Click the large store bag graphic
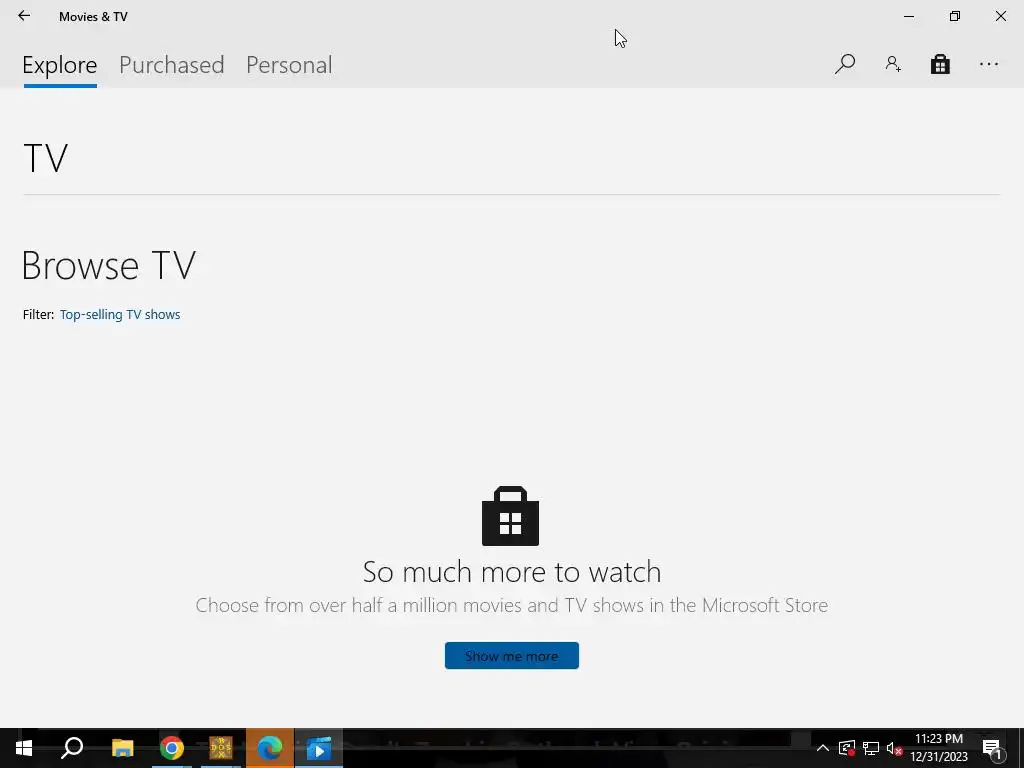The width and height of the screenshot is (1024, 768). (510, 516)
